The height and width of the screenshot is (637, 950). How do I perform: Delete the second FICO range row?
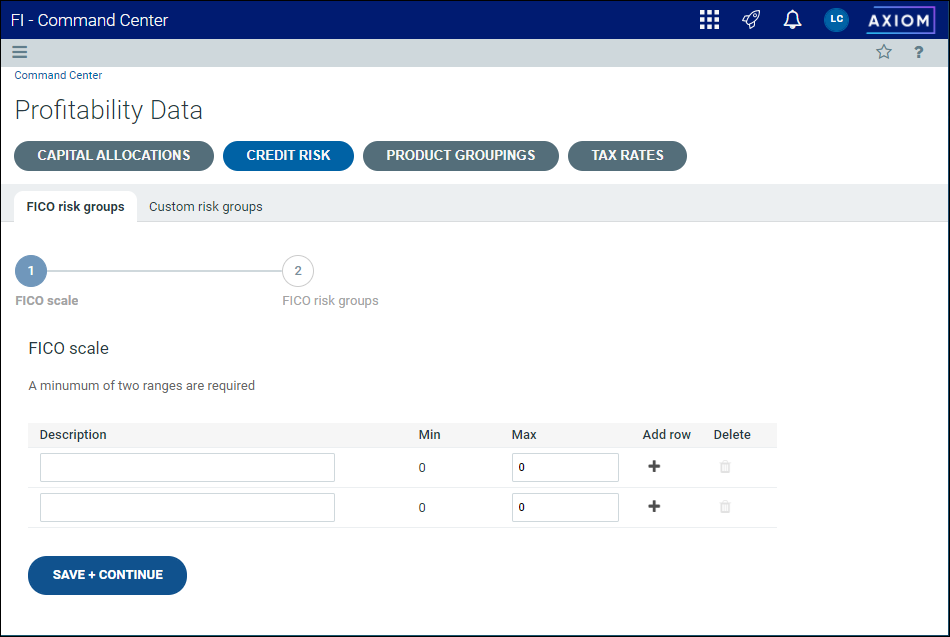coord(725,507)
